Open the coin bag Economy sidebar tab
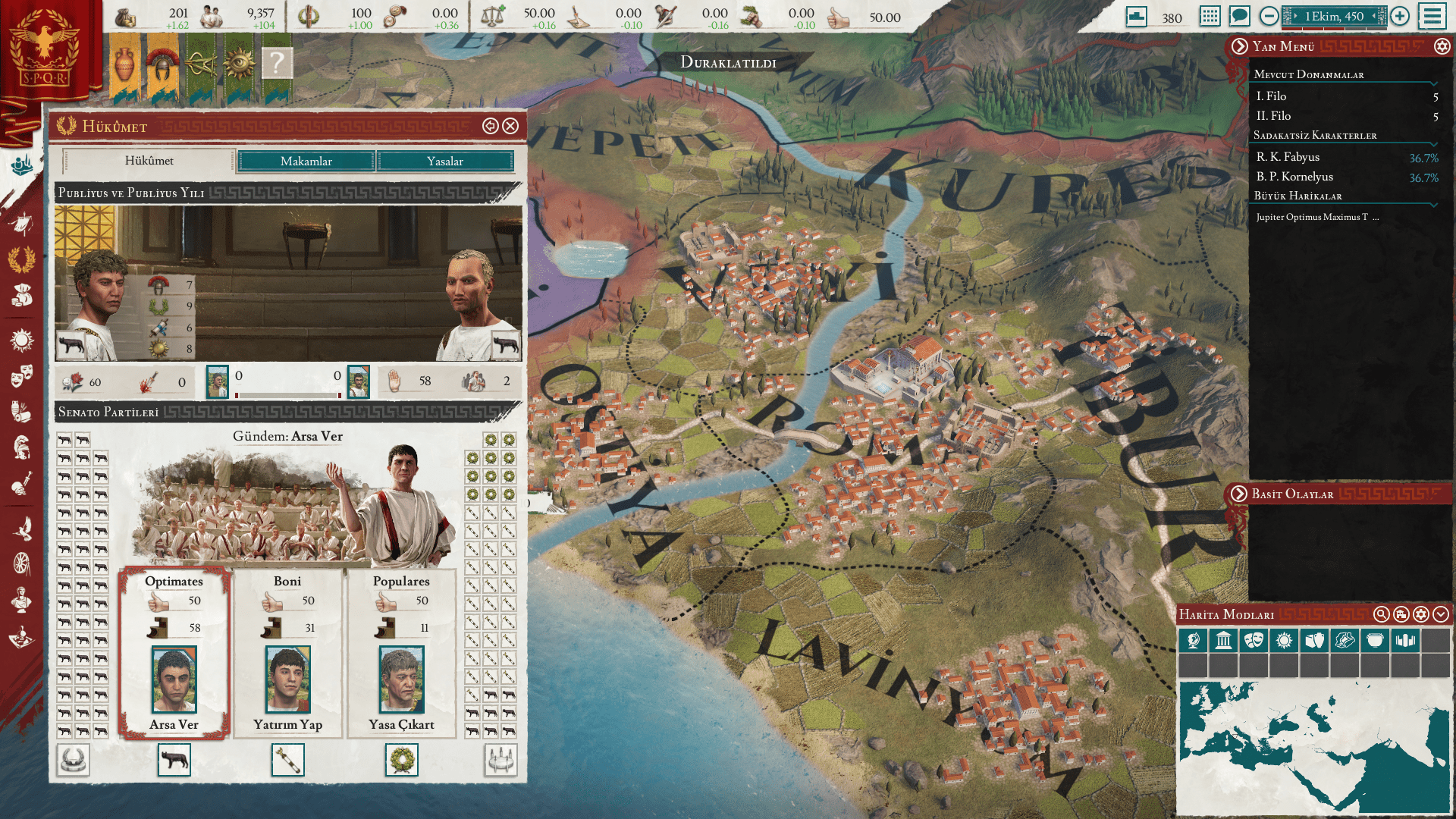Screen dimensions: 1456x819 point(22,296)
